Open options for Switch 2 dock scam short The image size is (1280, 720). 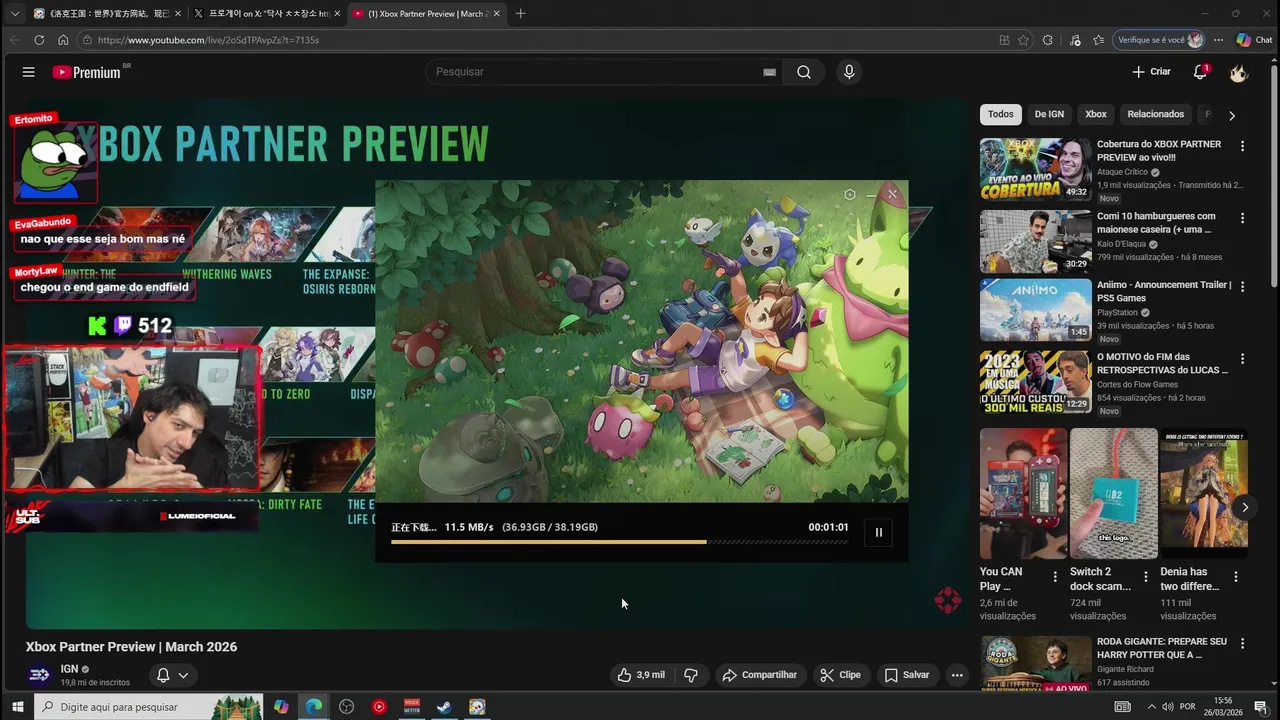[x=1145, y=577]
